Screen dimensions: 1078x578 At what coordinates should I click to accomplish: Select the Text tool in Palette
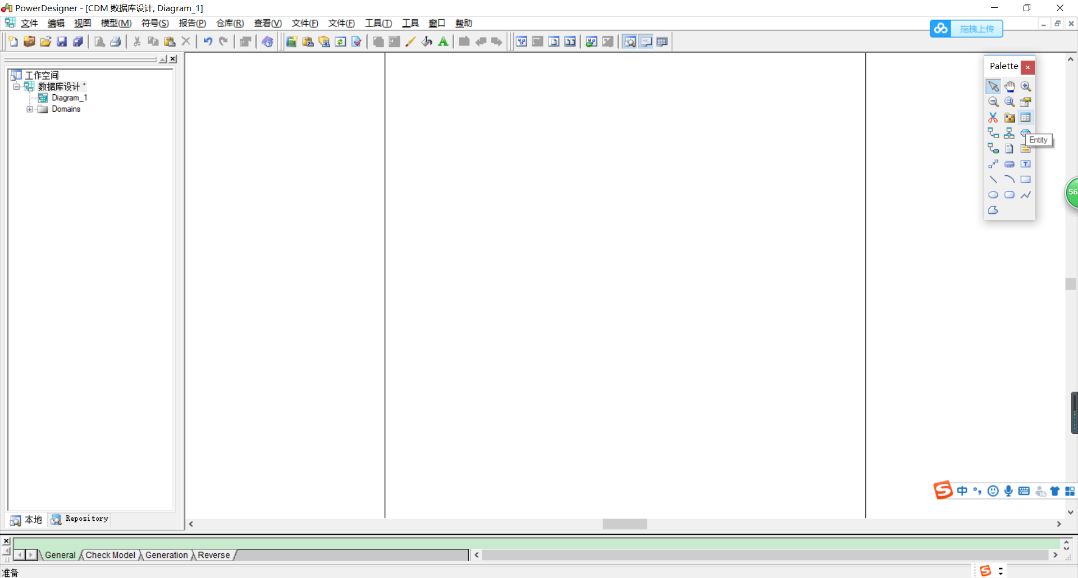[1026, 164]
